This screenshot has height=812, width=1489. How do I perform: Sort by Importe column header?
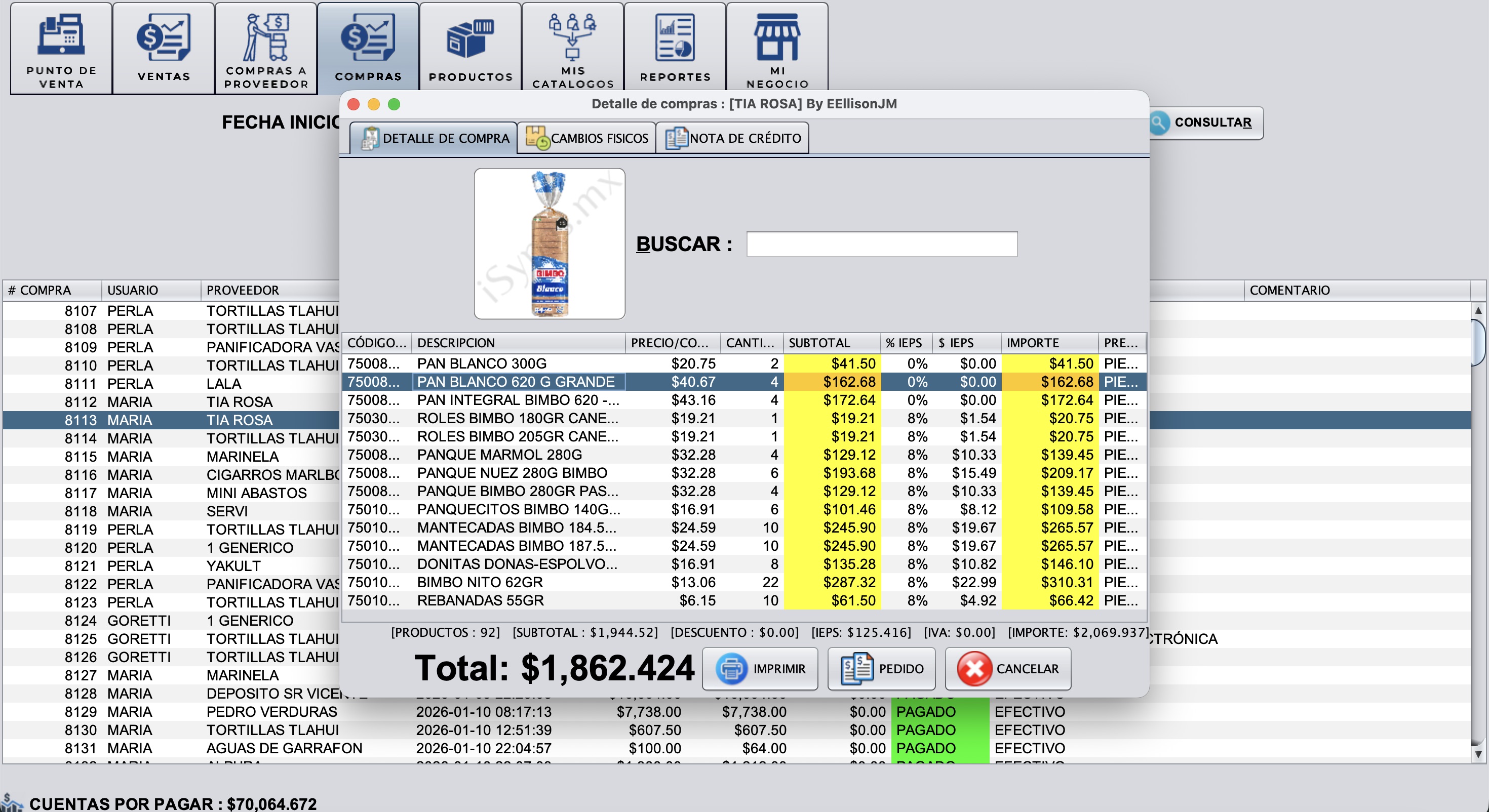pos(1050,343)
